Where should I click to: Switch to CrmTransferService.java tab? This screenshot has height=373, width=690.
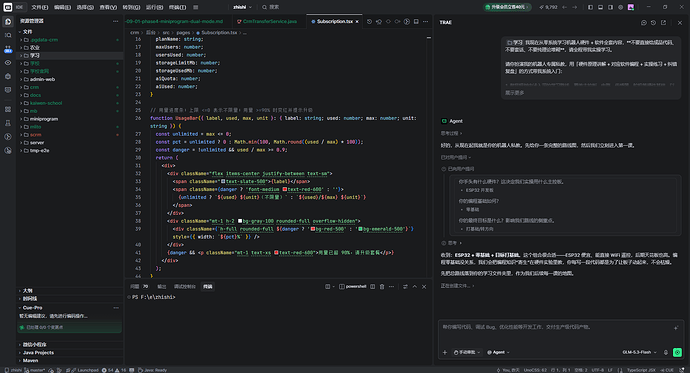click(268, 21)
